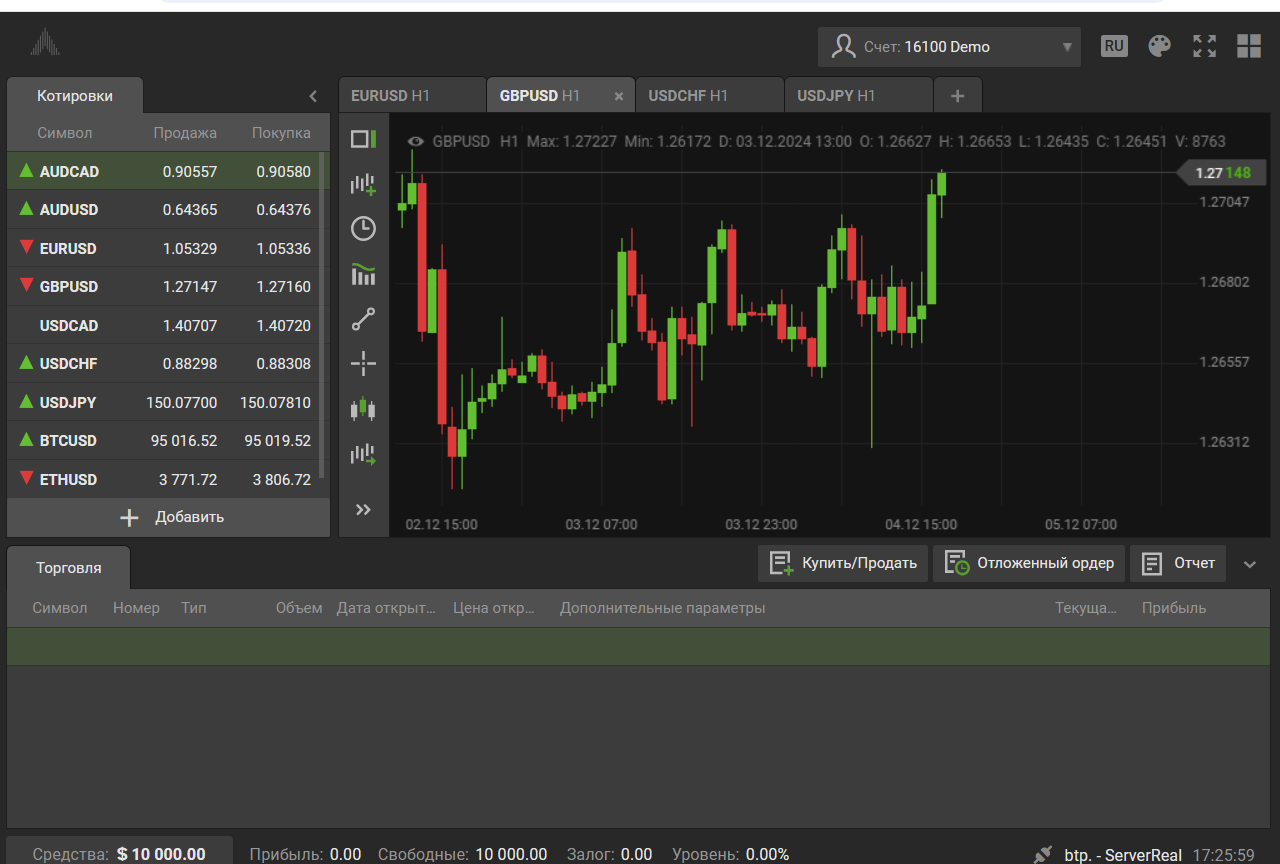Click the btp. - ServerReal server label

(x=1123, y=855)
